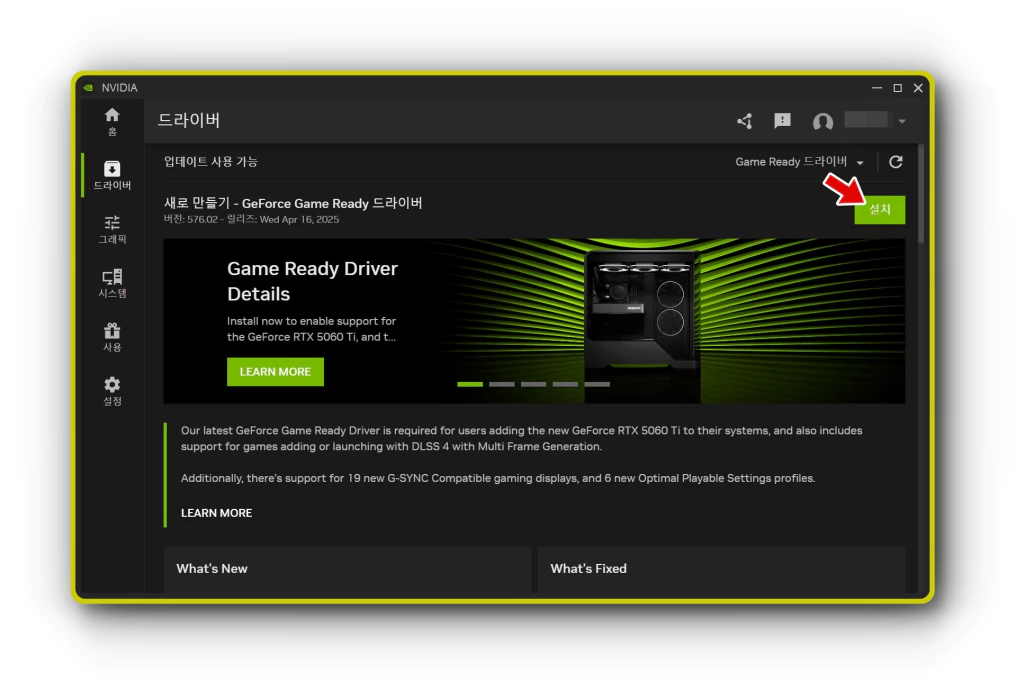The width and height of the screenshot is (1024, 693).
Task: Open the feedback notification icon
Action: 782,121
